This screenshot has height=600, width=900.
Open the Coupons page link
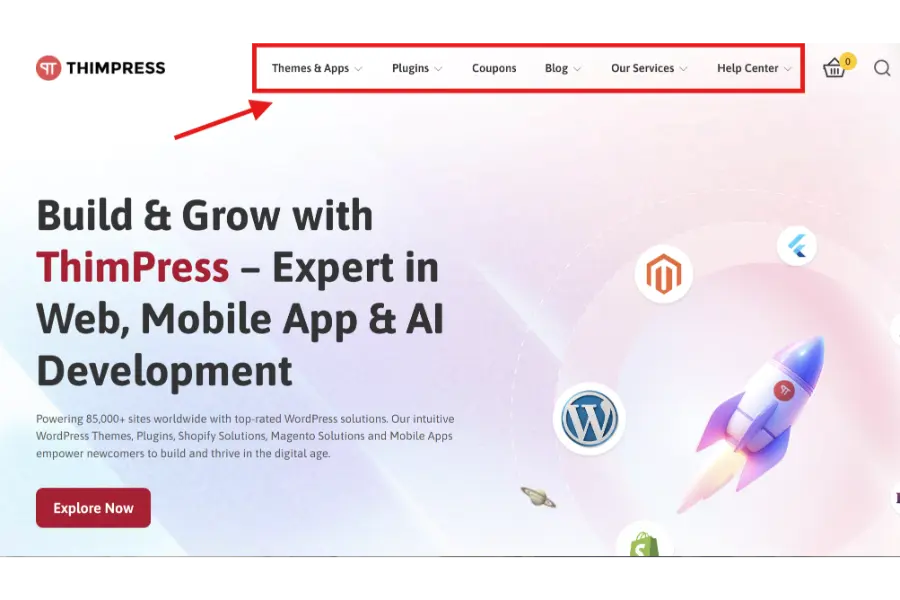tap(494, 68)
